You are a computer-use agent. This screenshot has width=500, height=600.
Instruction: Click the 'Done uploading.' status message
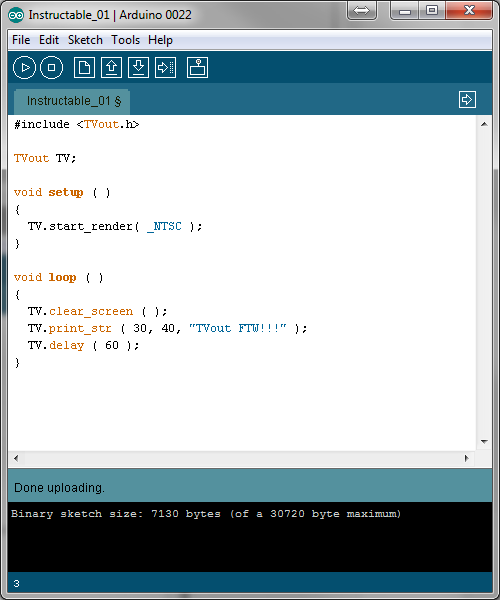pos(59,488)
